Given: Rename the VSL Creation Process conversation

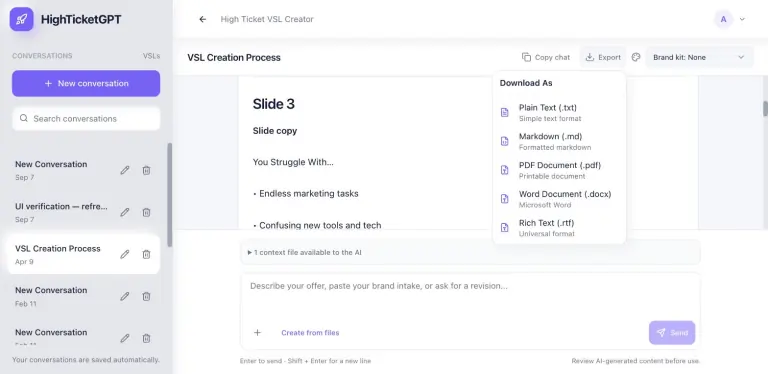Looking at the screenshot, I should click(x=125, y=254).
